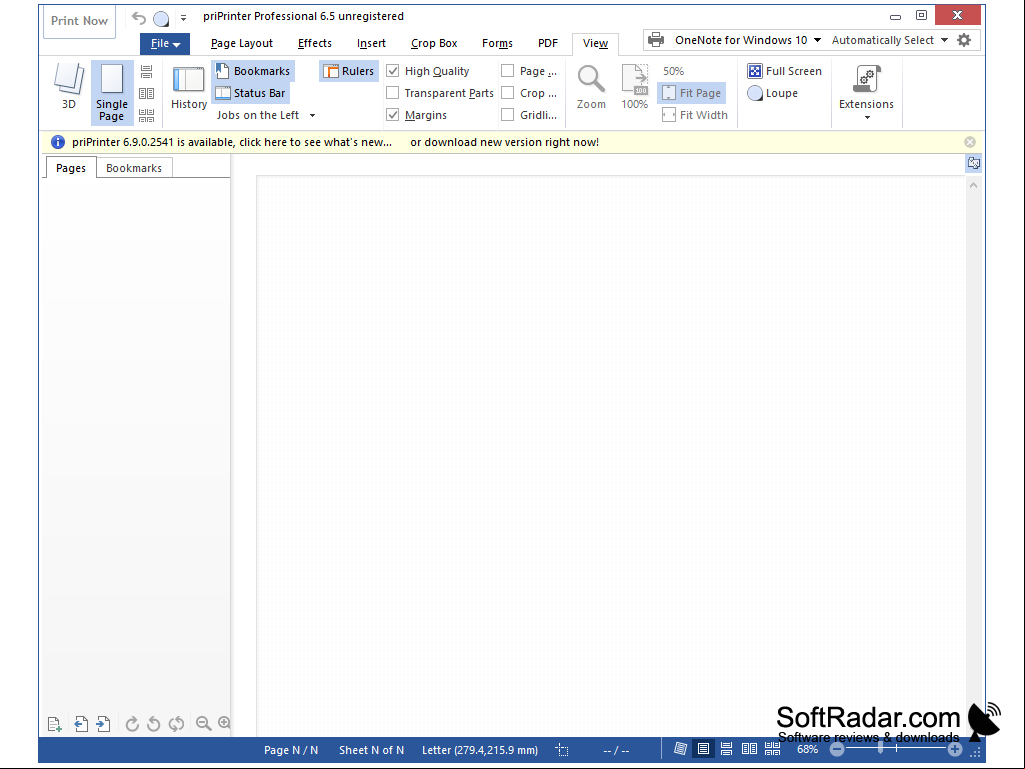The image size is (1025, 769).
Task: Open the Page Layout ribbon tab
Action: click(241, 43)
